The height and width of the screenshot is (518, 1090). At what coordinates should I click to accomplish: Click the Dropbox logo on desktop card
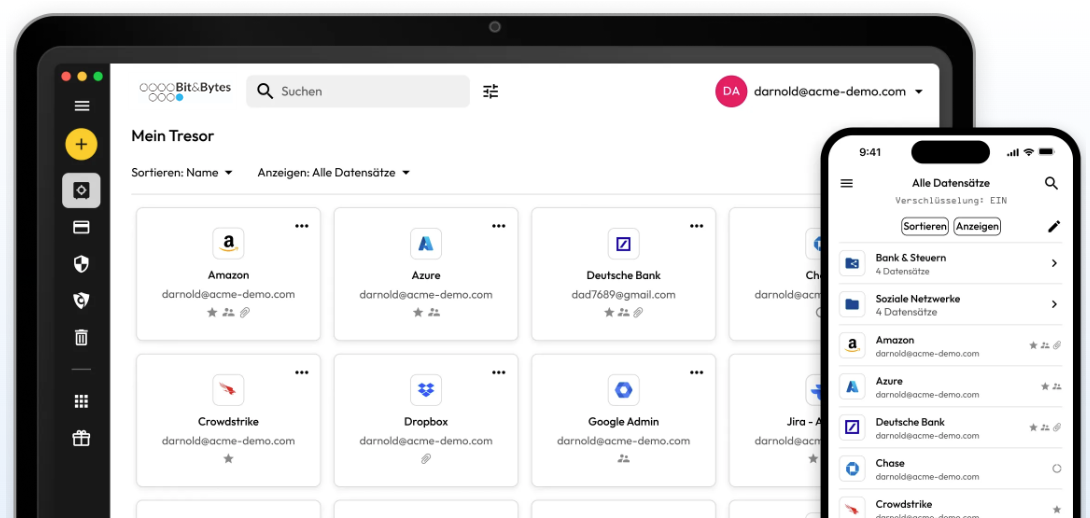point(425,390)
